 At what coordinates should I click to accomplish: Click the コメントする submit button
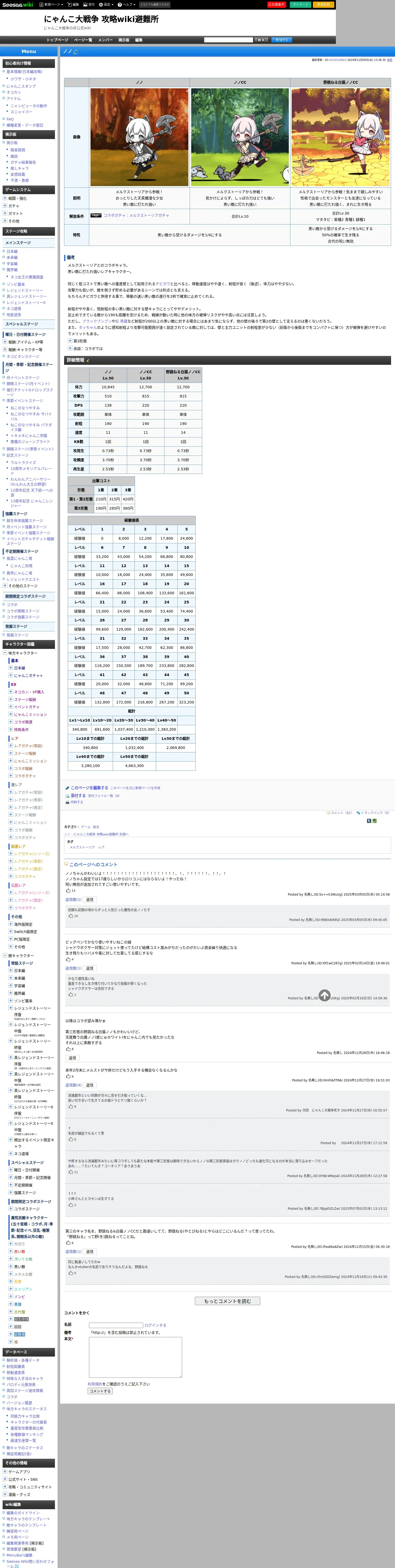pos(100,1391)
